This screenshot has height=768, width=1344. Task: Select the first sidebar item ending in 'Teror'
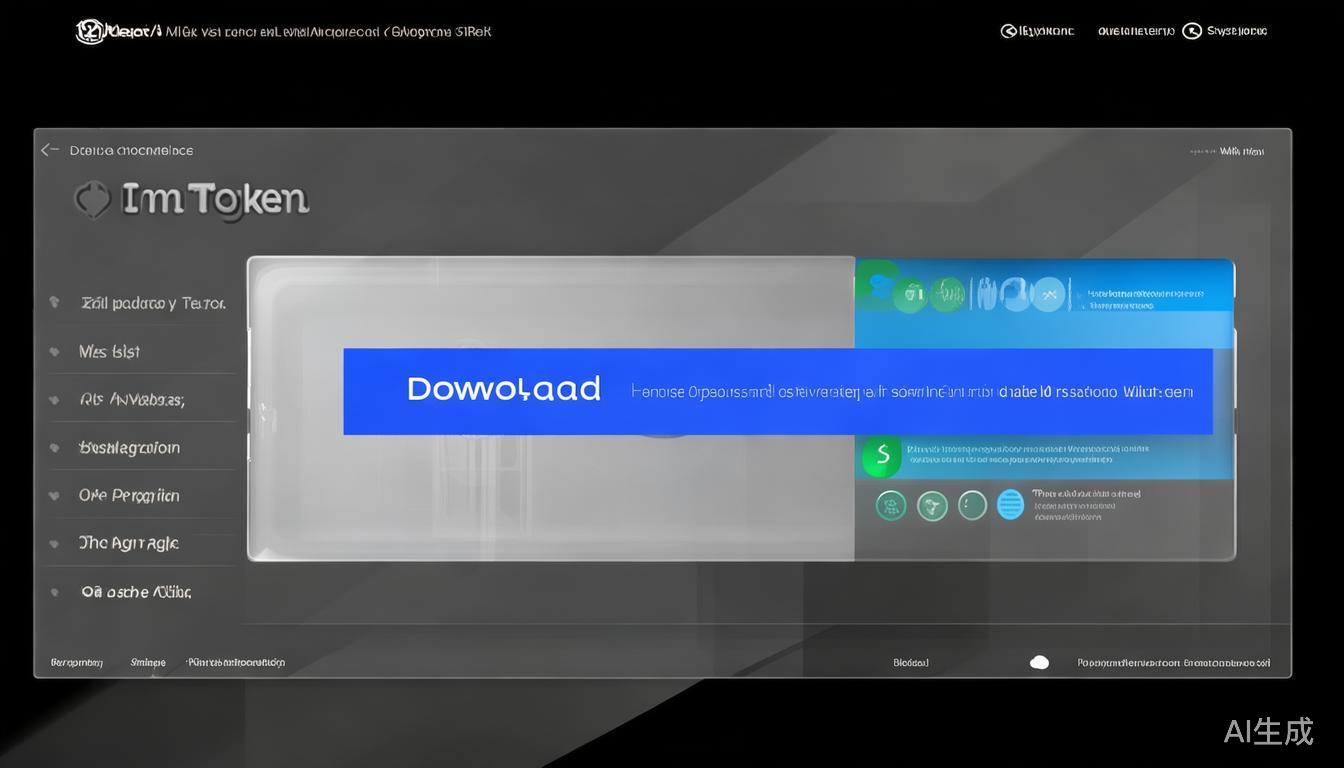(x=153, y=303)
